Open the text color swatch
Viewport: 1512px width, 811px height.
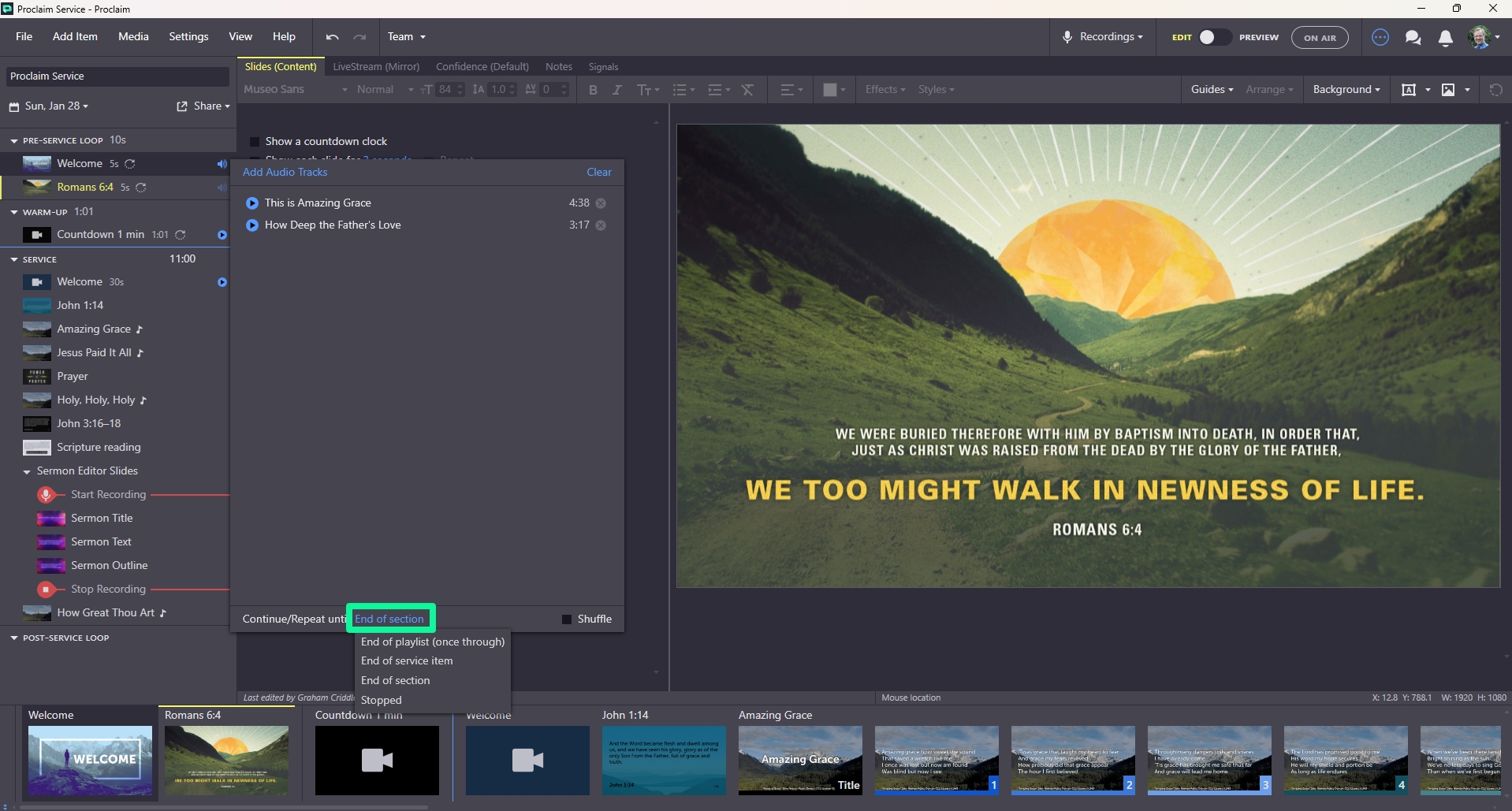click(834, 90)
